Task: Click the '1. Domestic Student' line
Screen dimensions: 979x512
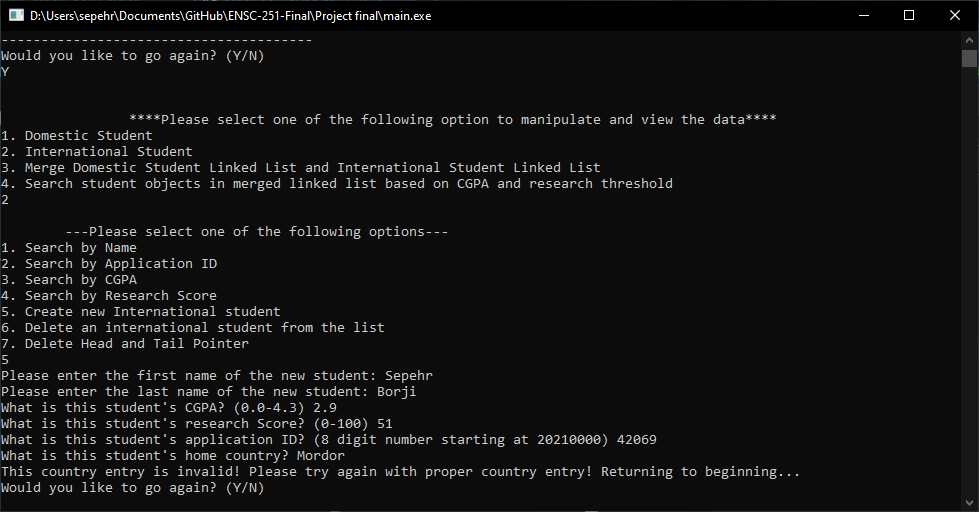Action: [x=76, y=135]
